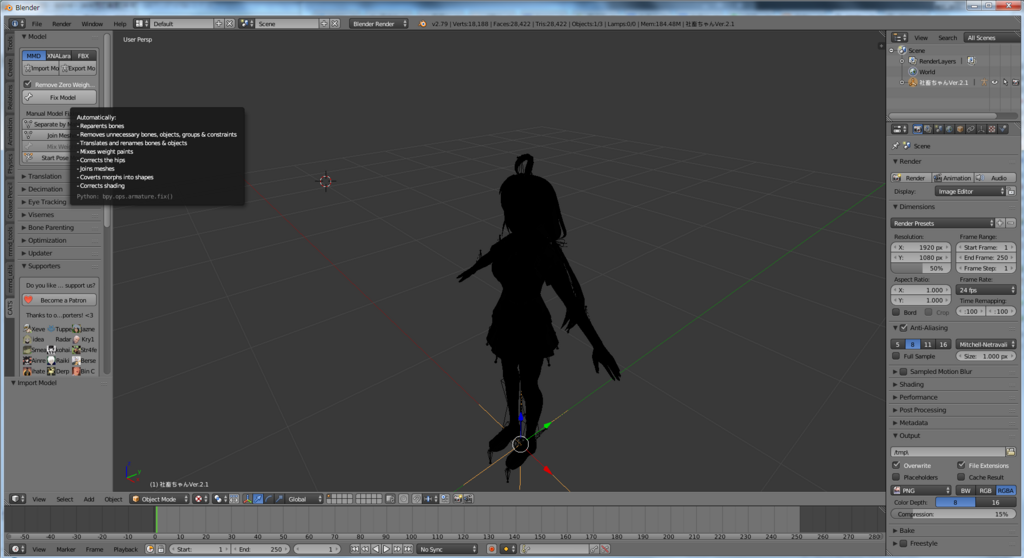This screenshot has height=558, width=1024.
Task: Open the Constraints properties tab icon
Action: (x=970, y=129)
